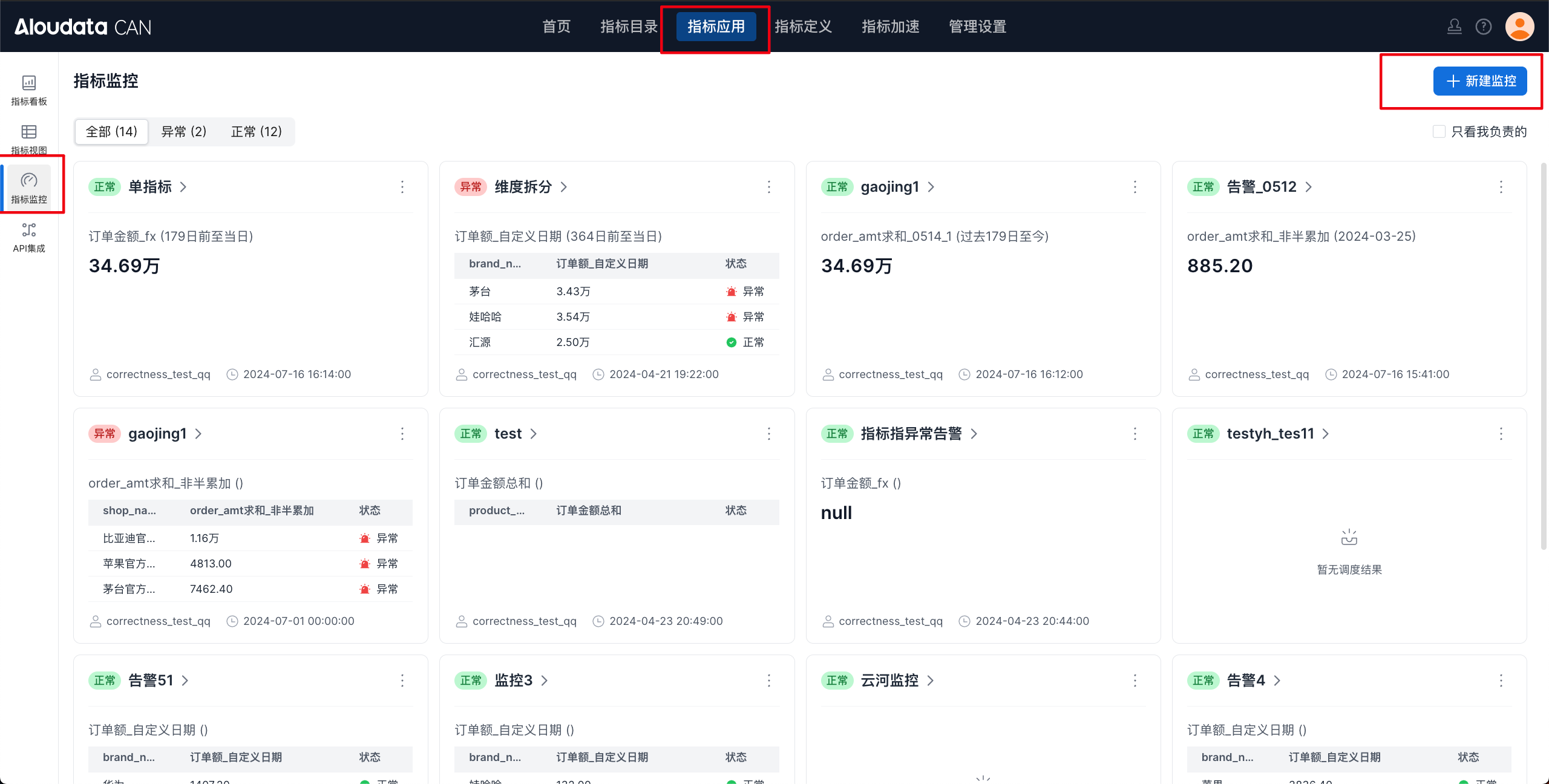Expand the 告警_0512 card chevron
This screenshot has width=1549, height=784.
coord(1309,187)
